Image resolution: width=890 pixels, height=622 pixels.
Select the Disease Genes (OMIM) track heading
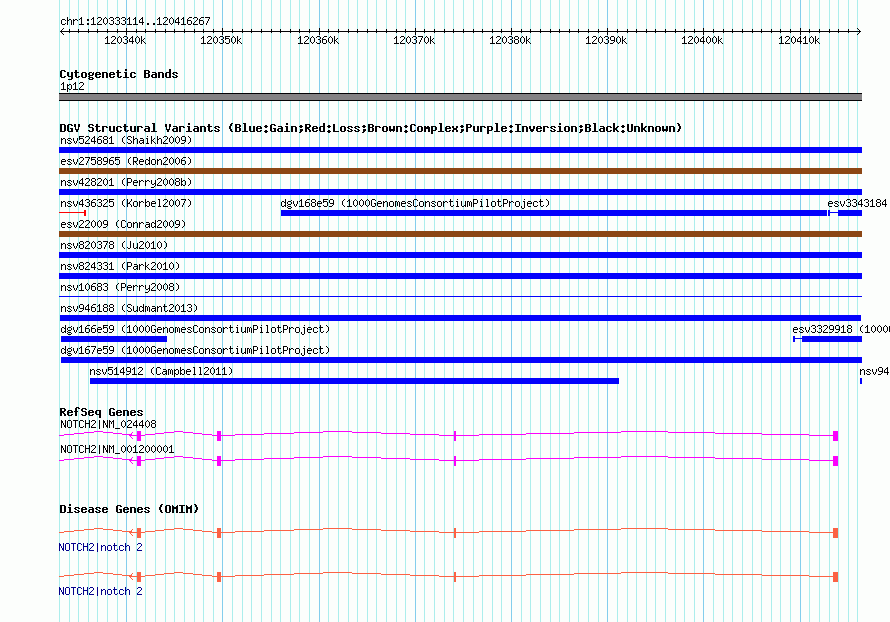point(128,509)
